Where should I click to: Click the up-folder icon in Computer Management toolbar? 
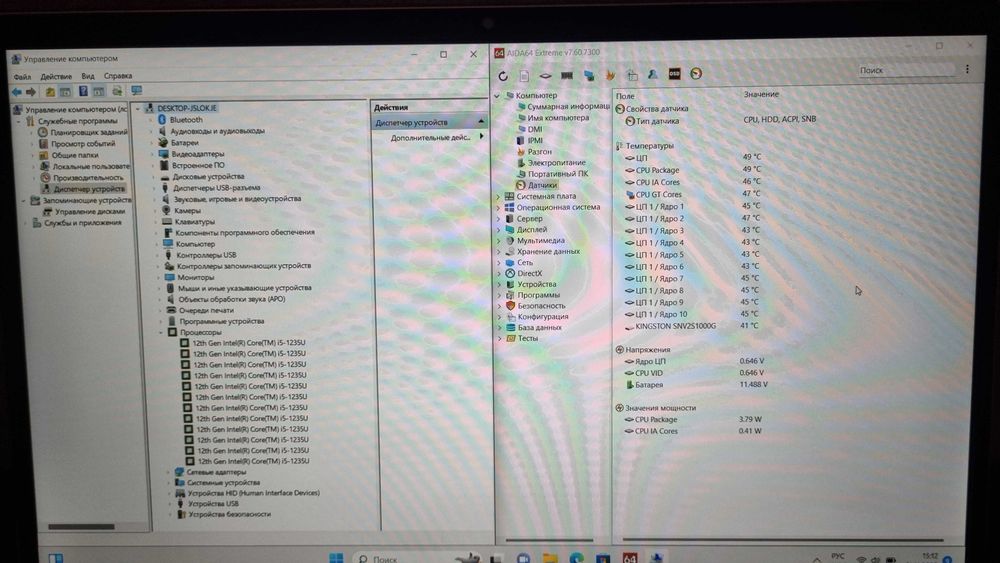50,92
